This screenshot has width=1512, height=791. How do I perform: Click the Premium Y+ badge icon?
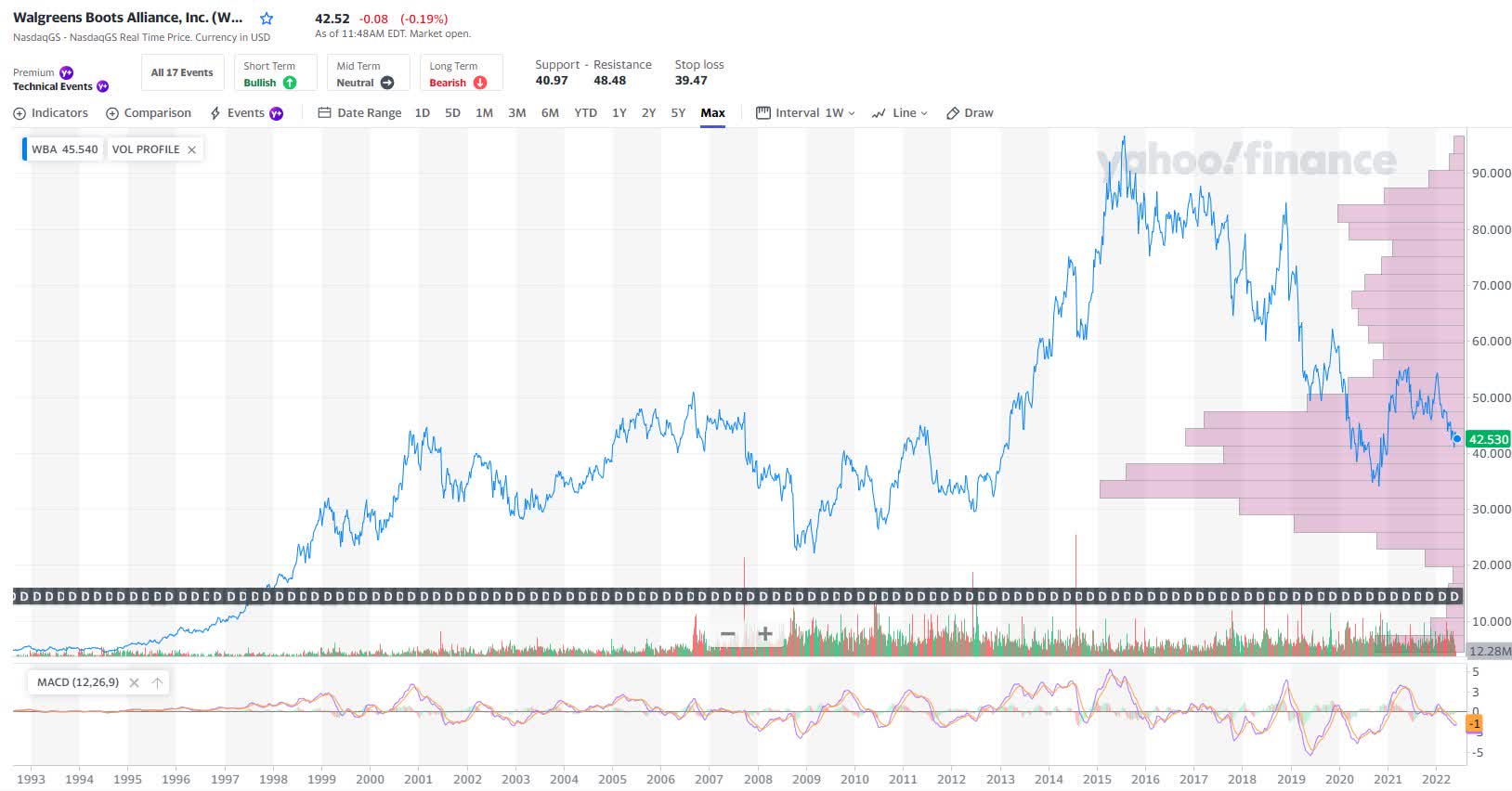(x=66, y=72)
